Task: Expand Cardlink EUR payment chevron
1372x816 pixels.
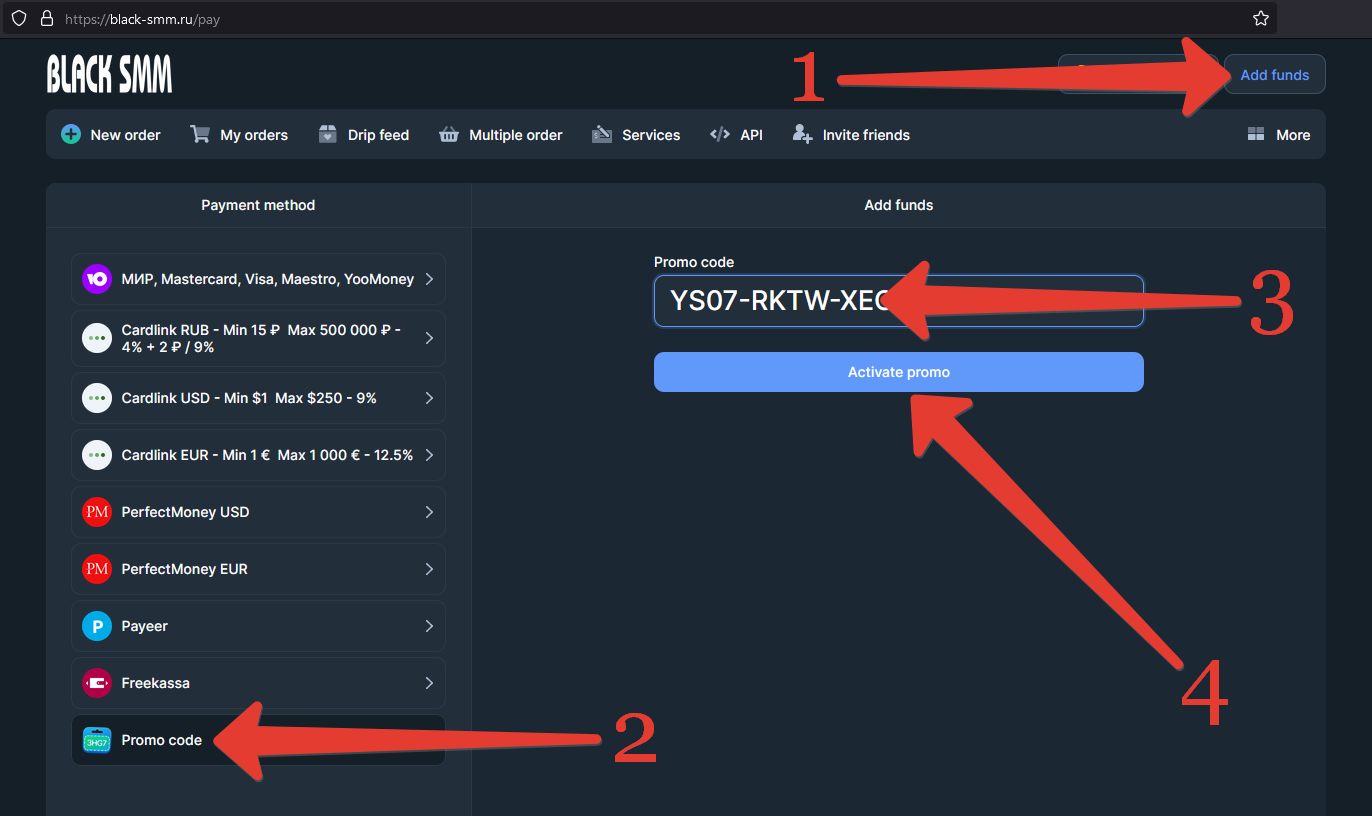Action: [x=429, y=455]
